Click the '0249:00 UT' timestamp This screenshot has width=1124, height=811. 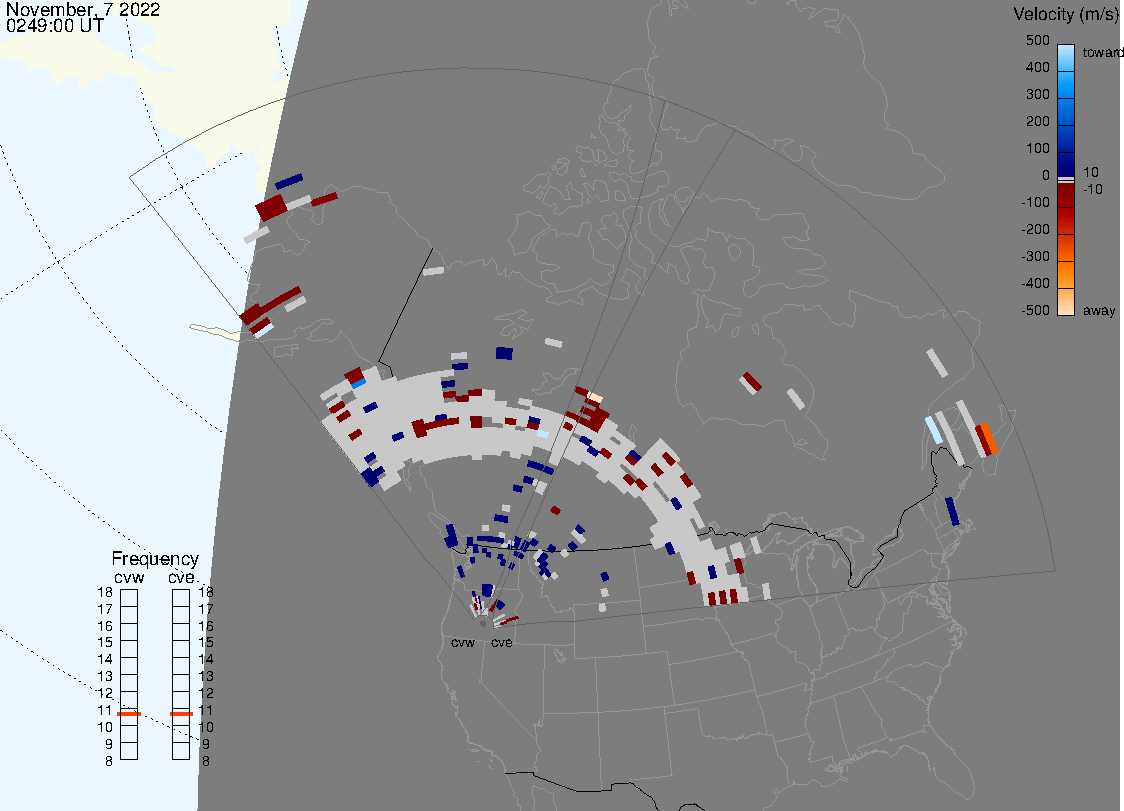click(x=54, y=26)
